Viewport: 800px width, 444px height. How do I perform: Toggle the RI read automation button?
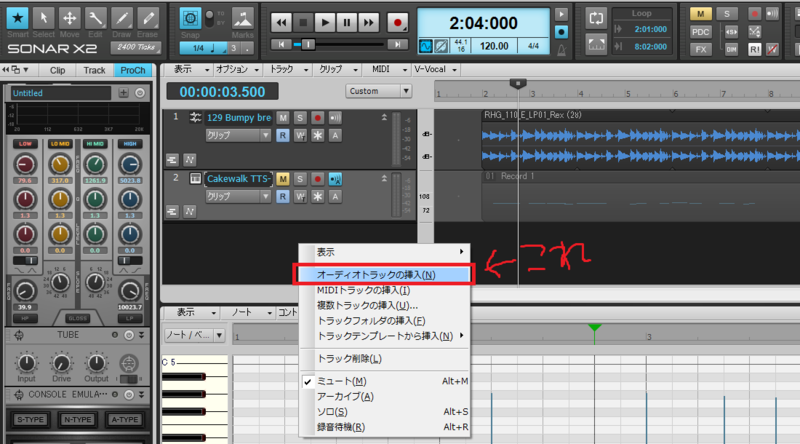coord(755,50)
